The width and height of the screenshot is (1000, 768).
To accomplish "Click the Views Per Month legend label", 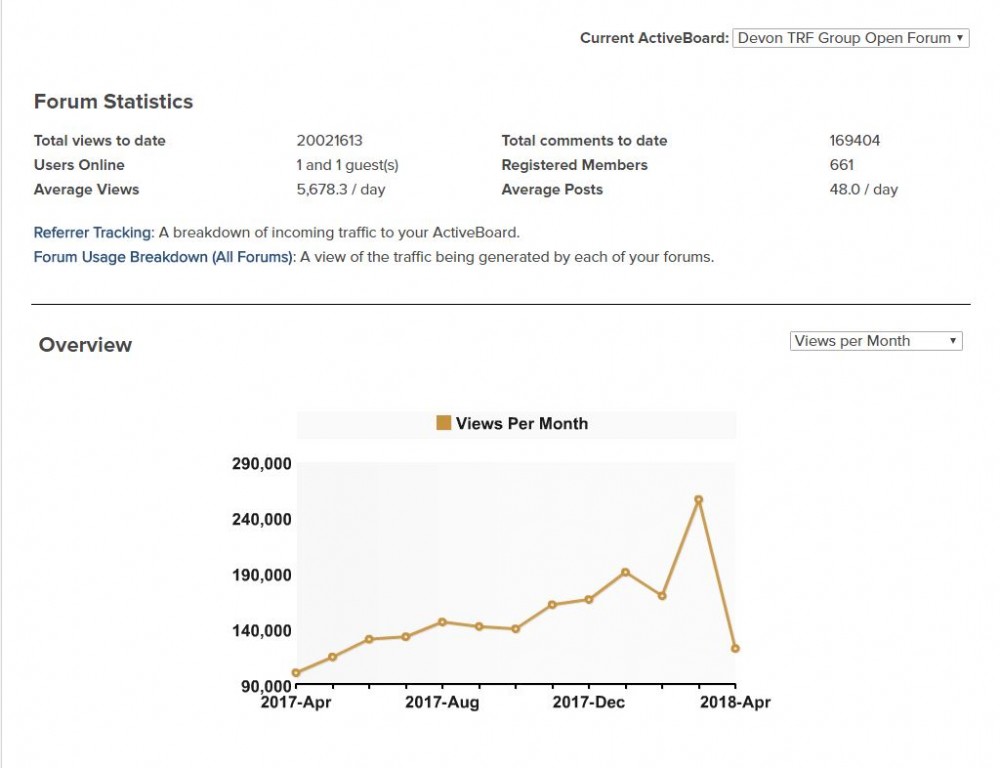I will pyautogui.click(x=521, y=424).
